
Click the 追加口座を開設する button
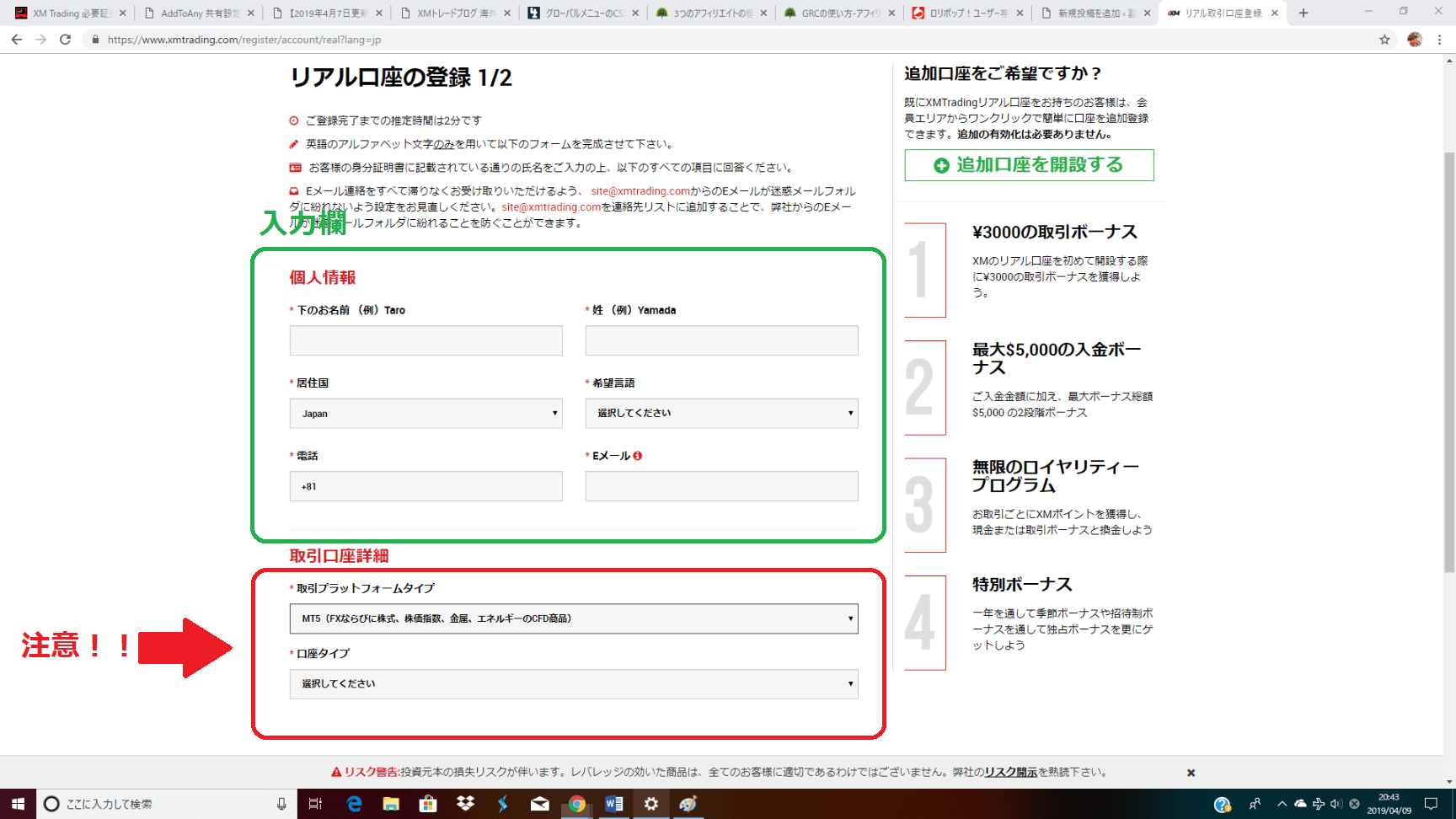pos(1029,165)
